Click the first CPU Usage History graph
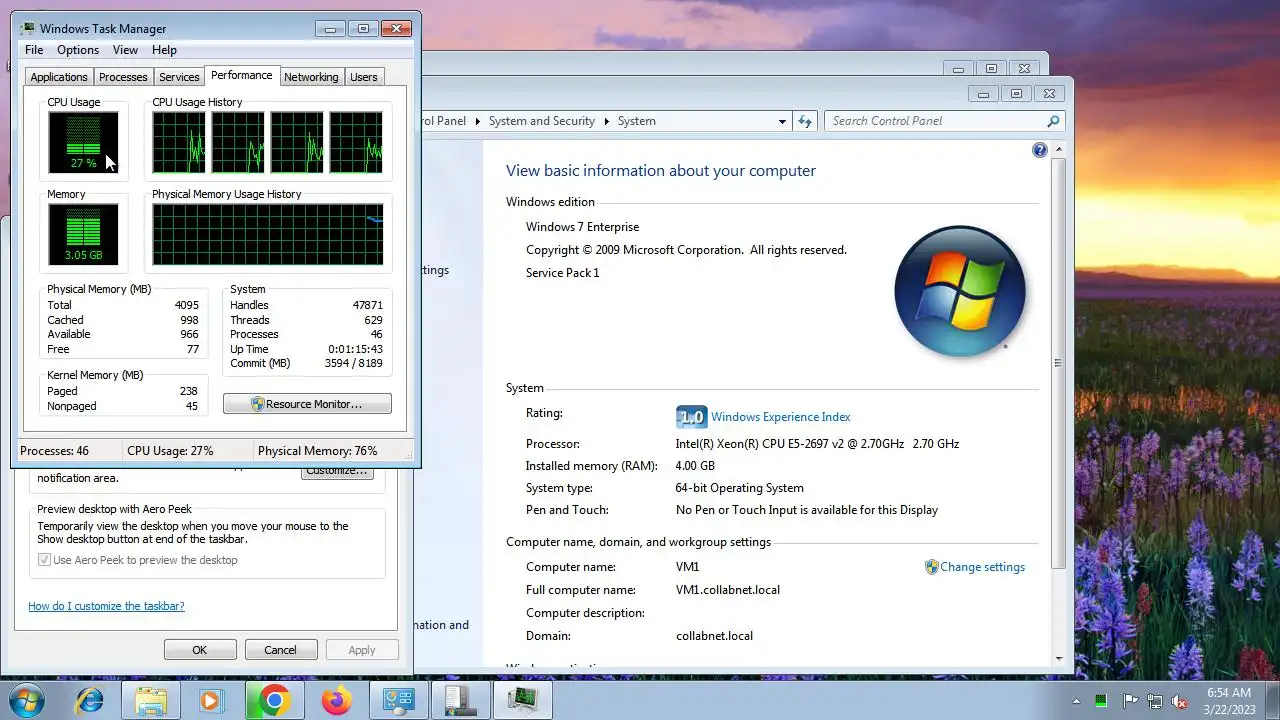Viewport: 1280px width, 720px height. pyautogui.click(x=179, y=142)
